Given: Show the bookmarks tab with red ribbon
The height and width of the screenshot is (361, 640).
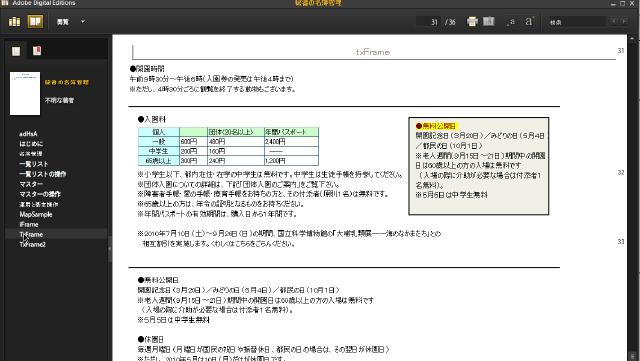Looking at the screenshot, I should pyautogui.click(x=37, y=51).
